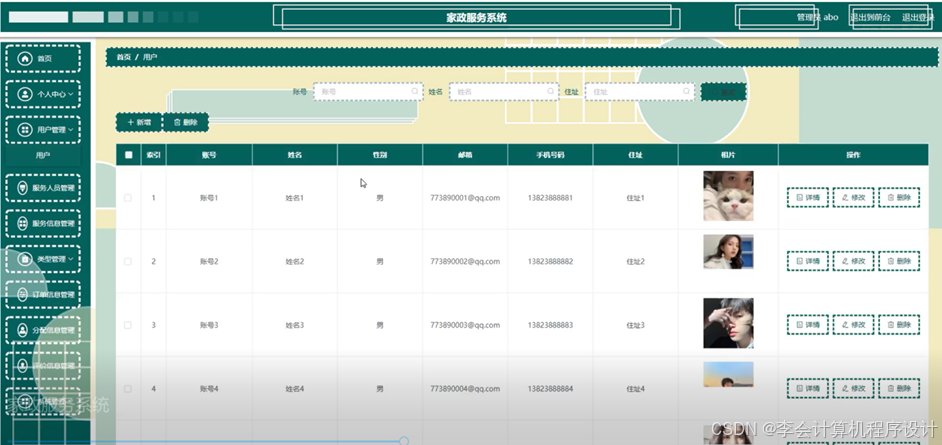This screenshot has height=445, width=942.
Task: Click the video progress bar handle
Action: pyautogui.click(x=404, y=441)
